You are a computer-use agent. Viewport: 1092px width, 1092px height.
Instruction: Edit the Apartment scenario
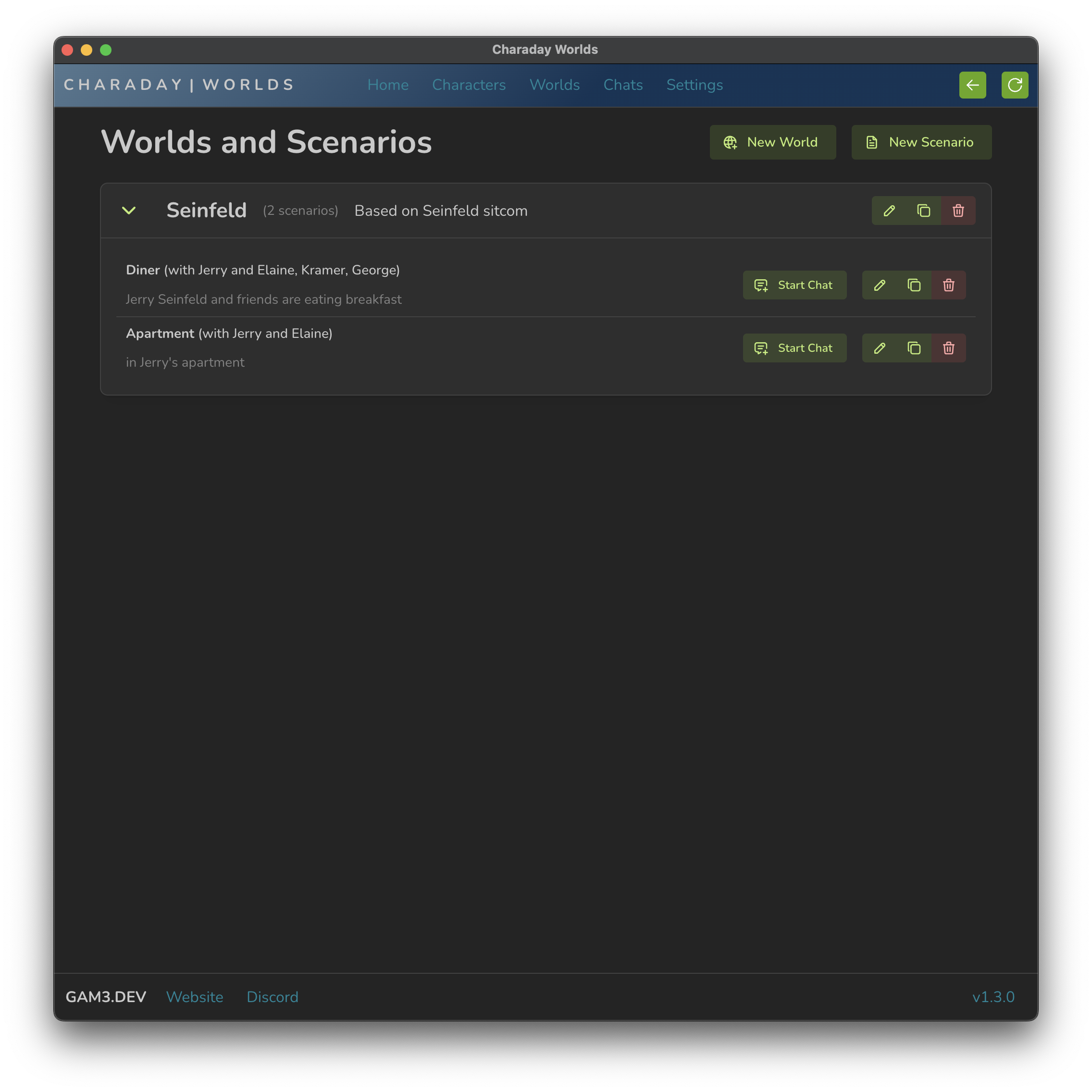tap(880, 348)
